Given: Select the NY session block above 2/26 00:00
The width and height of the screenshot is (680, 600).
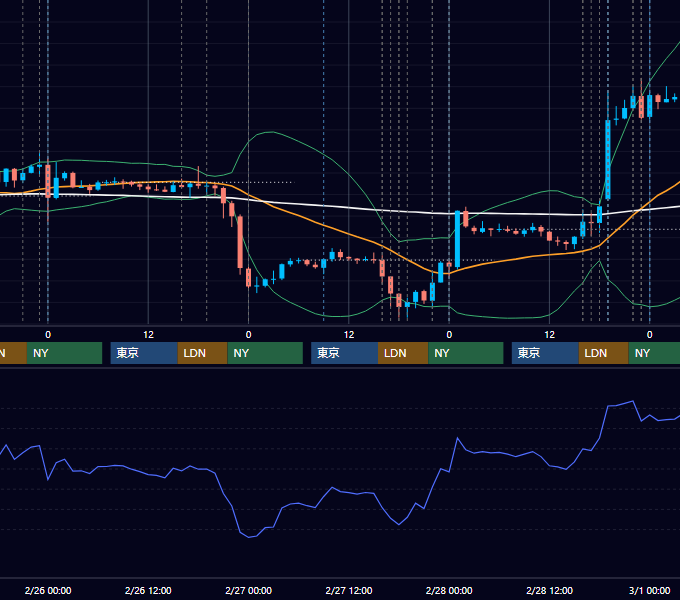Looking at the screenshot, I should 64,353.
